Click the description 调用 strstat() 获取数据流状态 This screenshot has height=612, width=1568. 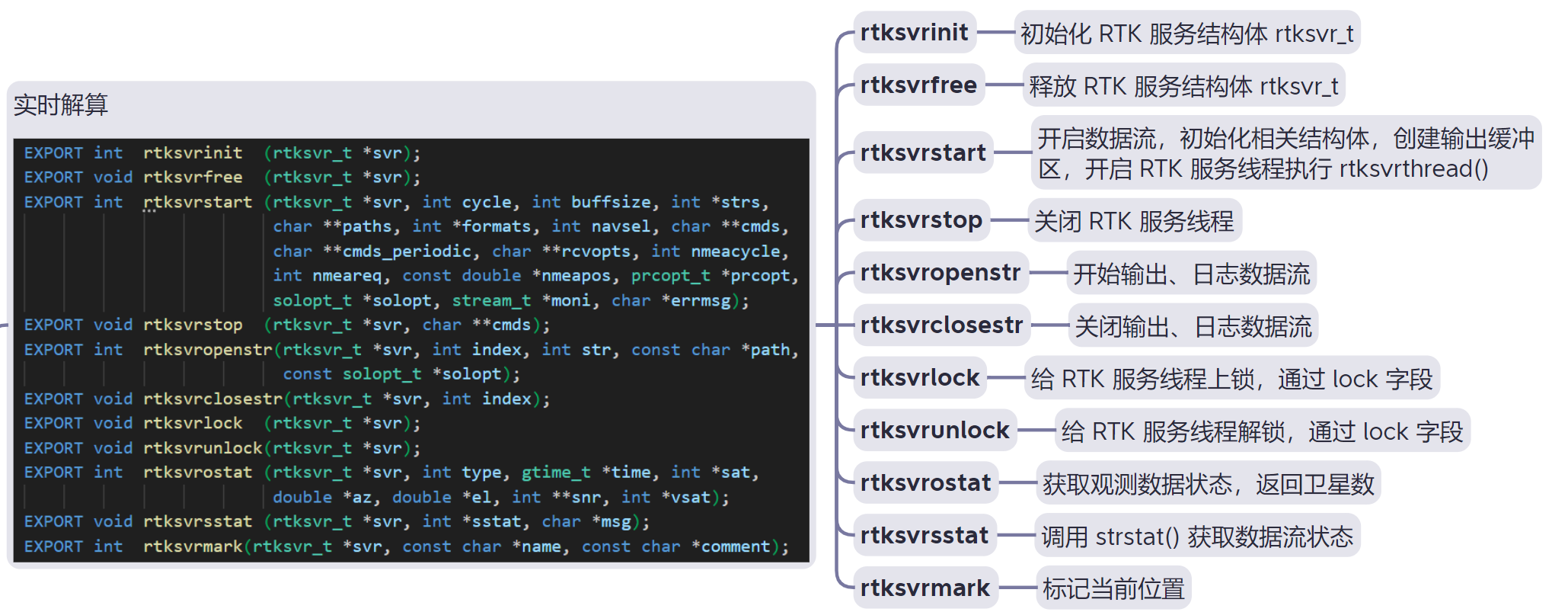[x=1197, y=536]
